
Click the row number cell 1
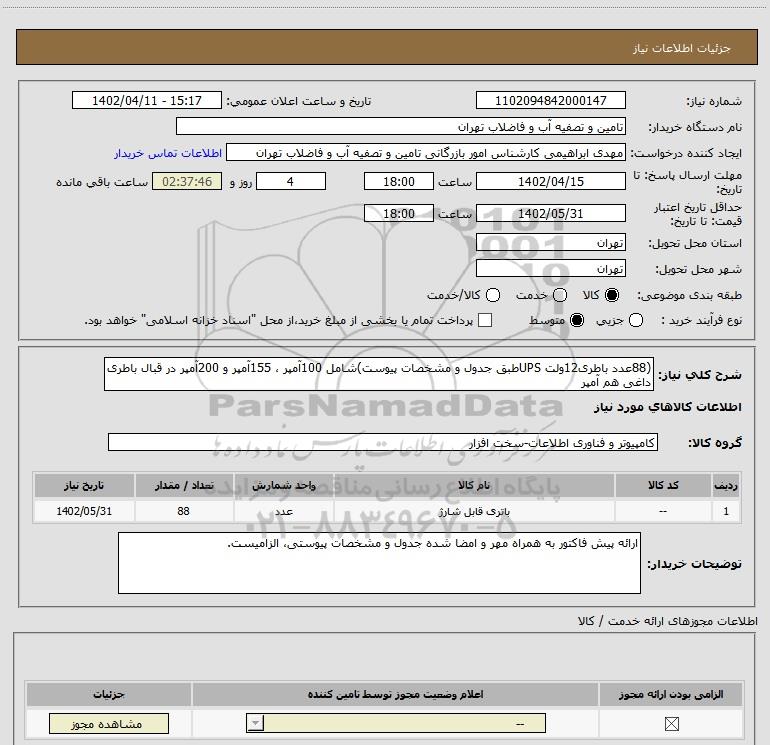click(726, 511)
